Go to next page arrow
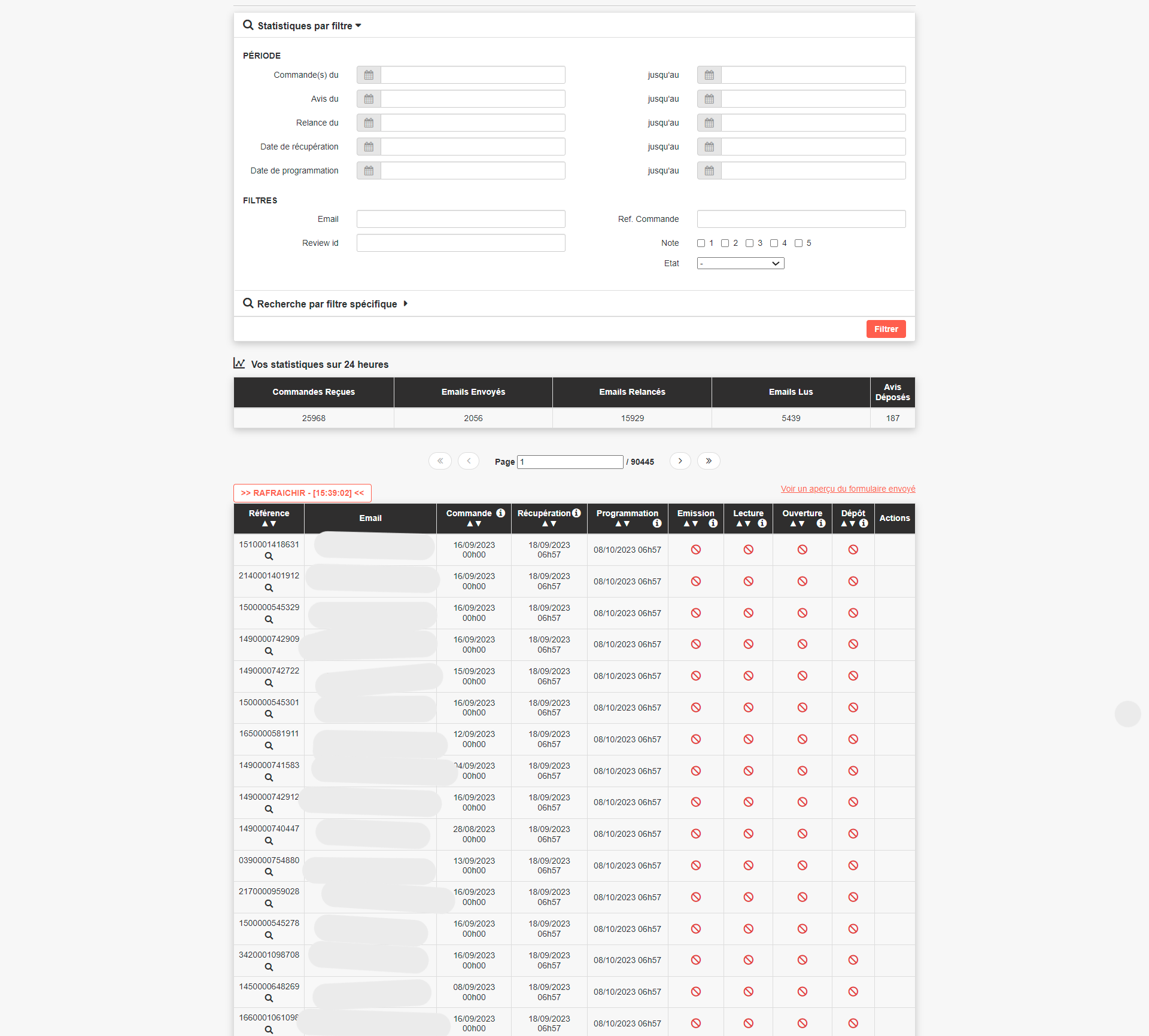Screen dimensions: 1149x1036 pos(680,461)
